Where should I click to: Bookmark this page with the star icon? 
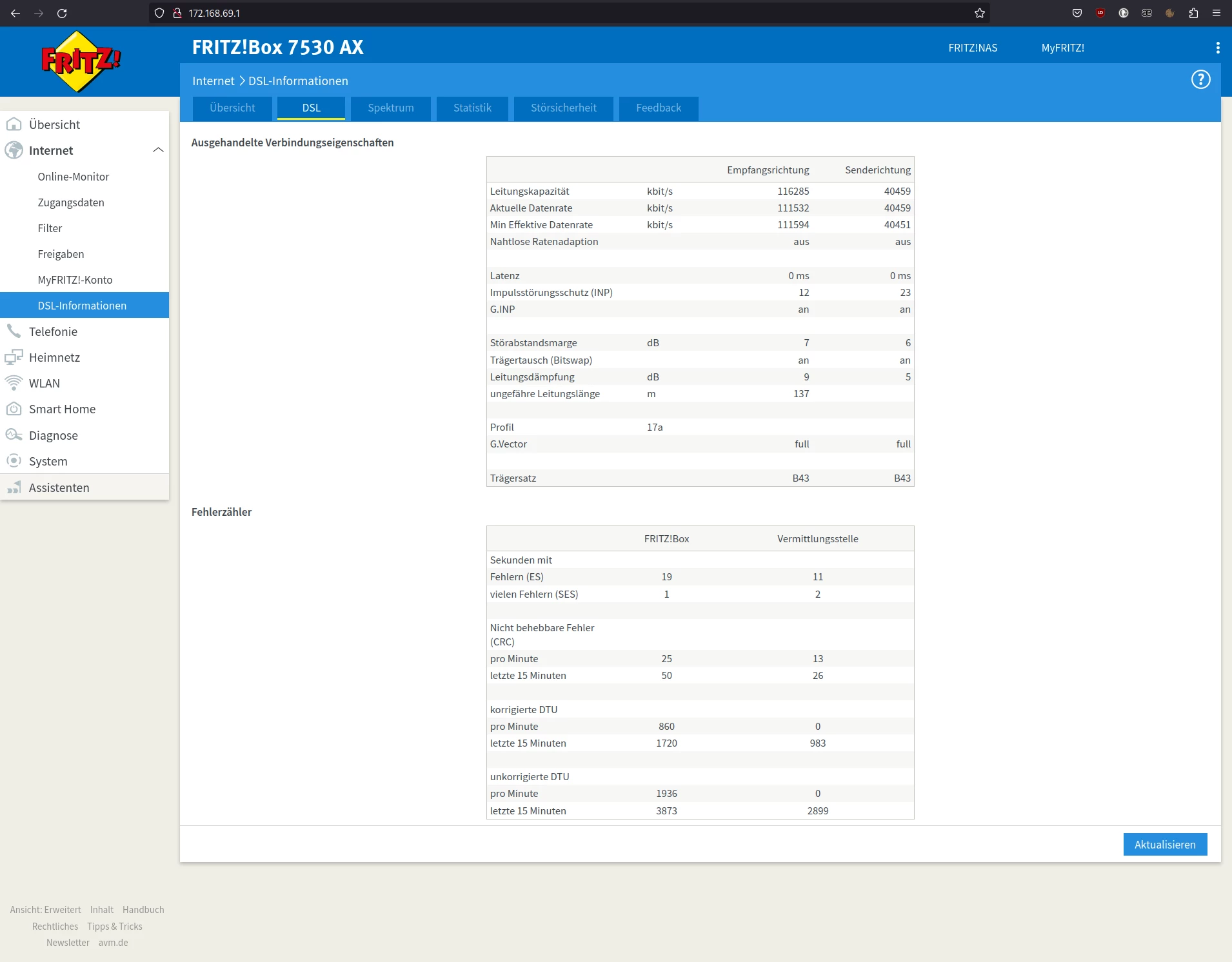coord(979,13)
